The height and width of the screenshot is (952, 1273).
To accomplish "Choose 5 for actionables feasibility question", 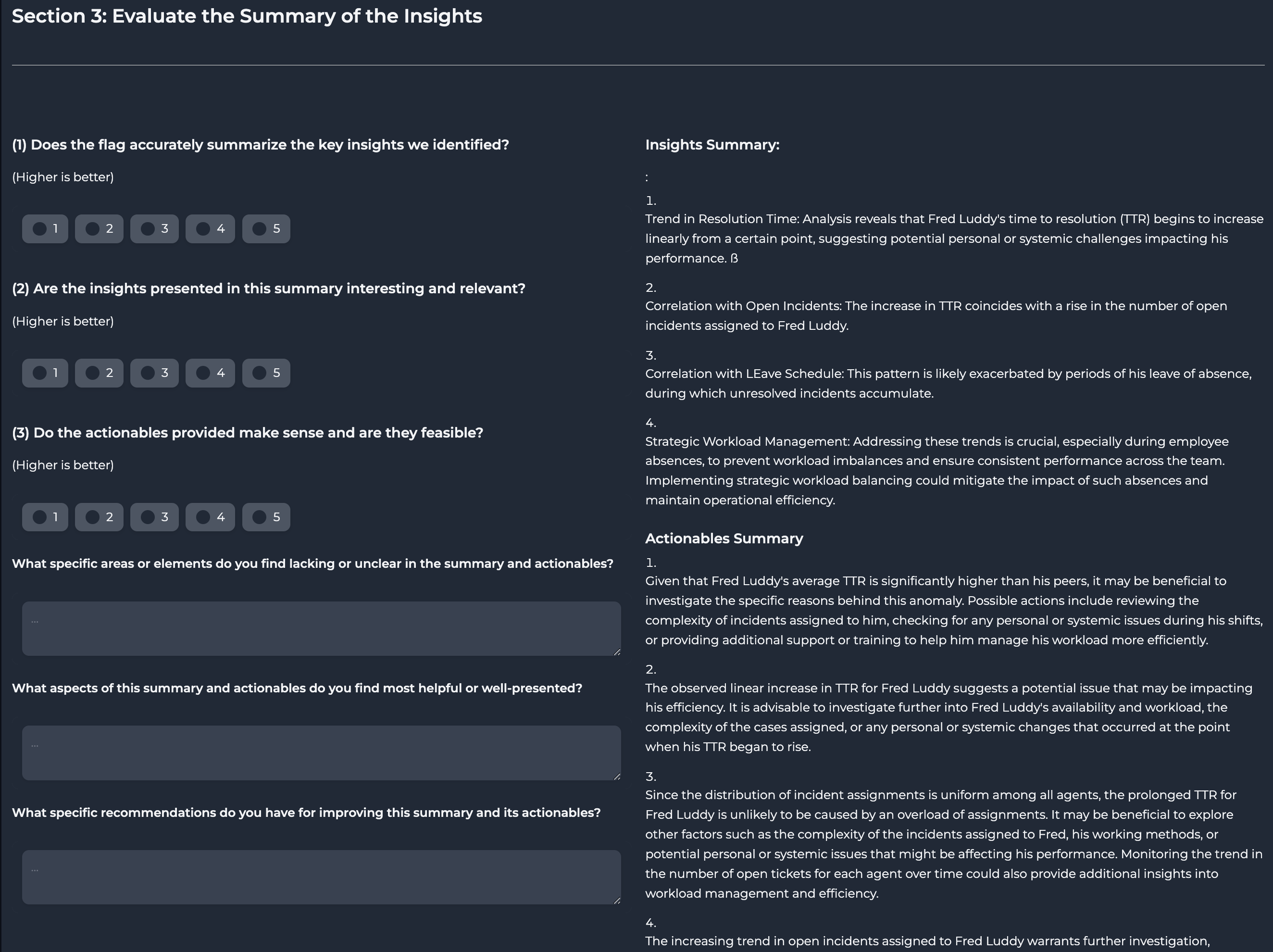I will pyautogui.click(x=260, y=517).
